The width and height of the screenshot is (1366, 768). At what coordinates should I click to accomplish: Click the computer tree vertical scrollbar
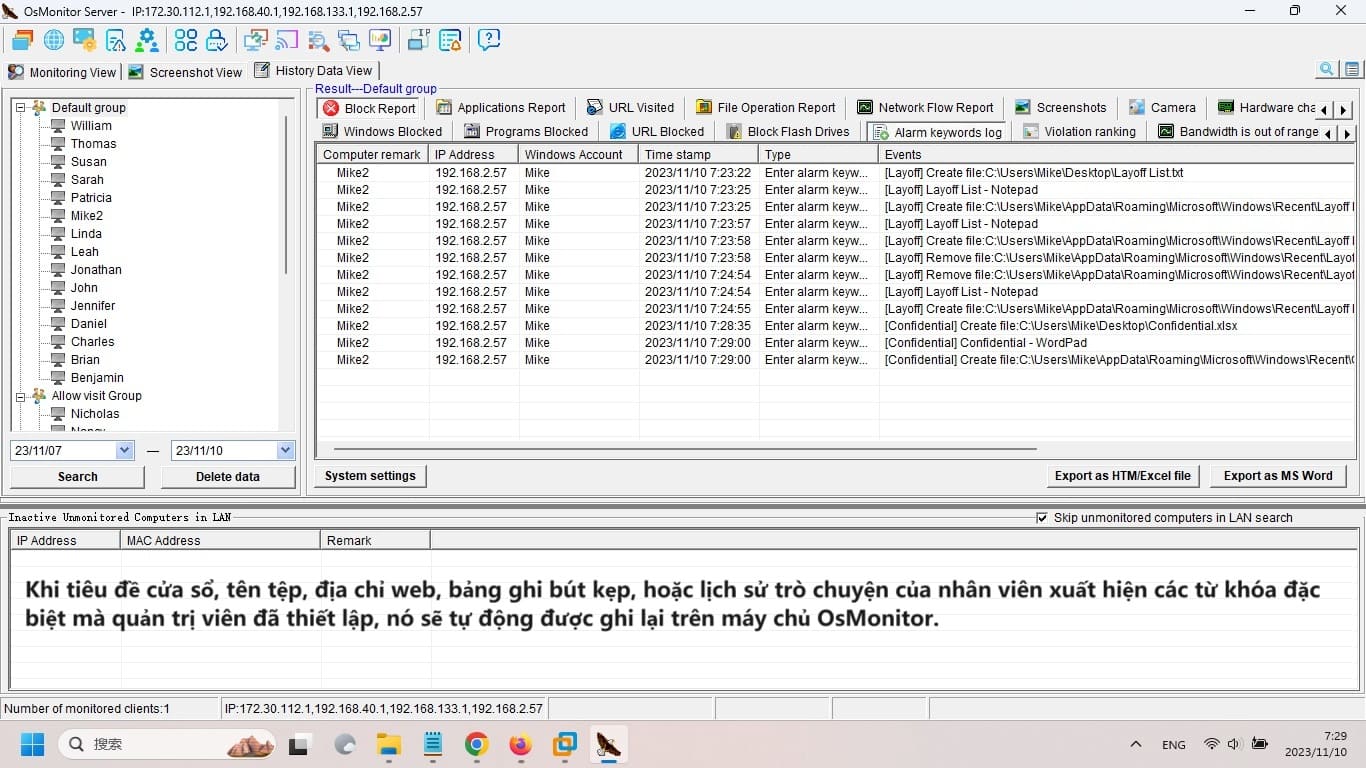(287, 195)
